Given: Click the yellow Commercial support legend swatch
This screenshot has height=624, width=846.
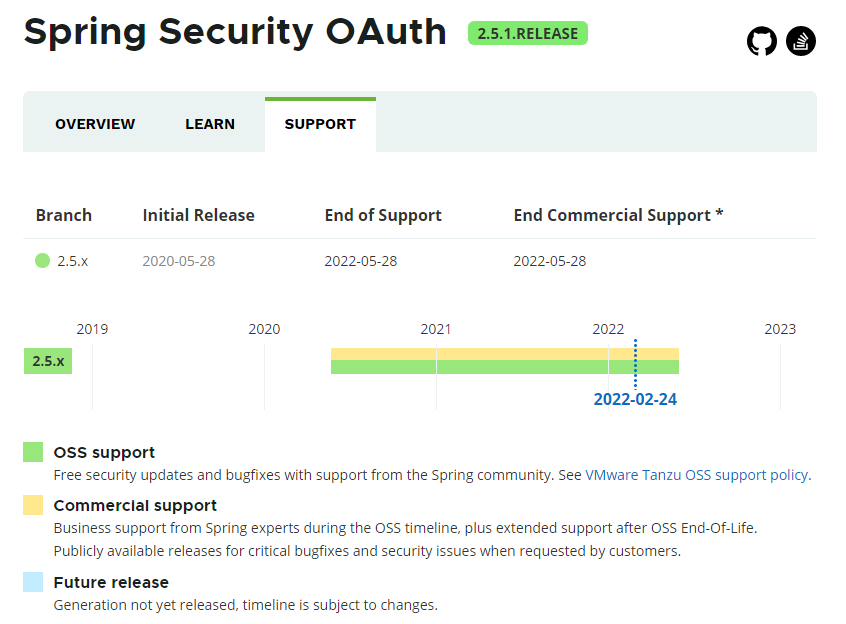Looking at the screenshot, I should click(33, 505).
